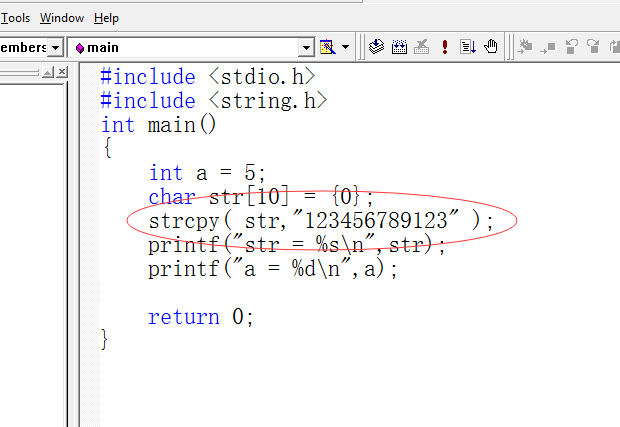This screenshot has width=620, height=427.
Task: Open the WizardBar actions dropdown arrow
Action: coord(346,47)
